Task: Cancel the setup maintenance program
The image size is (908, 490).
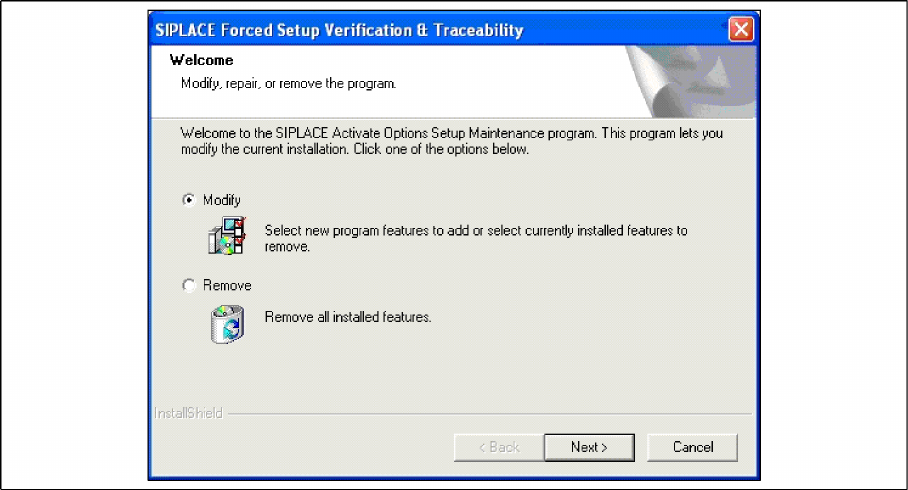Action: (693, 448)
